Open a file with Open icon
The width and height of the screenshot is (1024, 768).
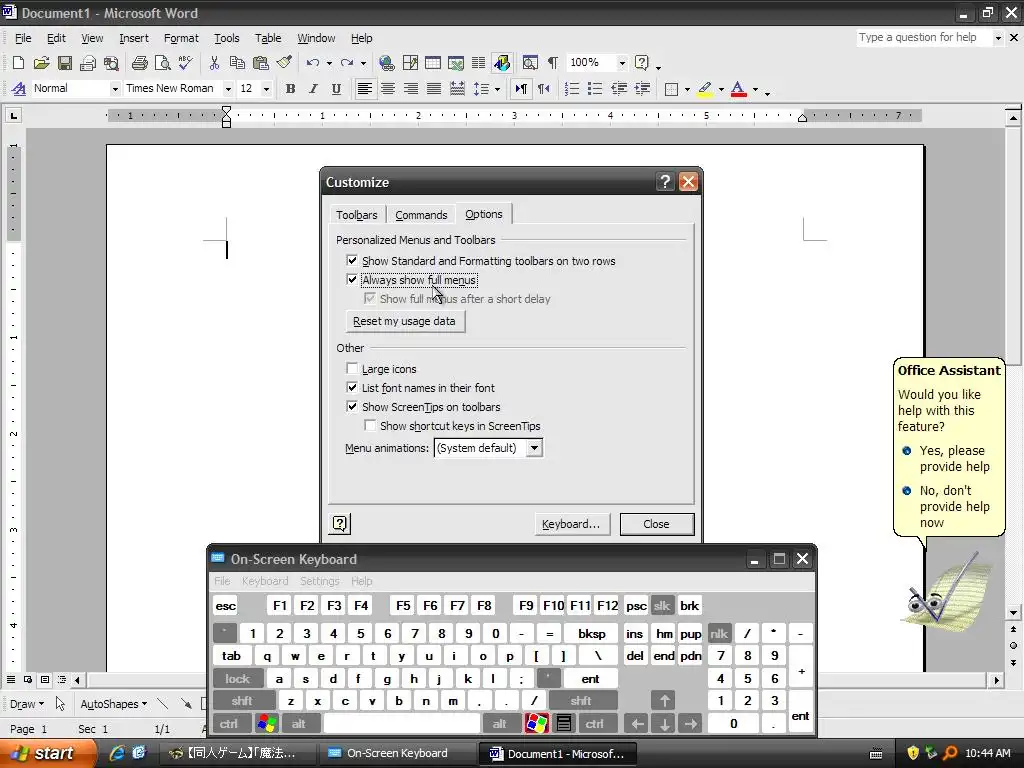pyautogui.click(x=41, y=63)
